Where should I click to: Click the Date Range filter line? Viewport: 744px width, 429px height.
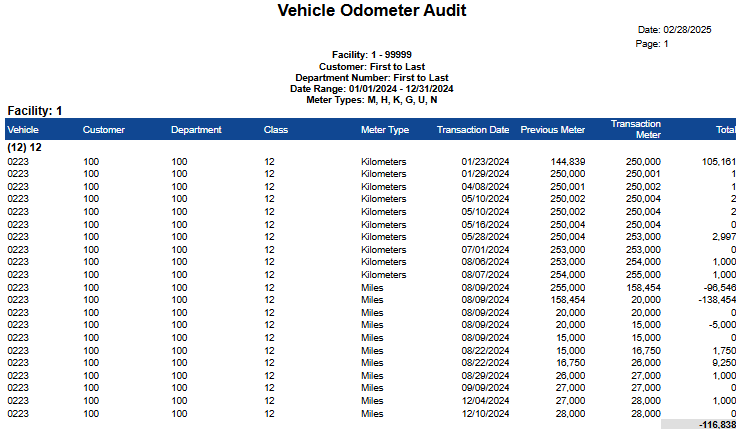pyautogui.click(x=372, y=89)
